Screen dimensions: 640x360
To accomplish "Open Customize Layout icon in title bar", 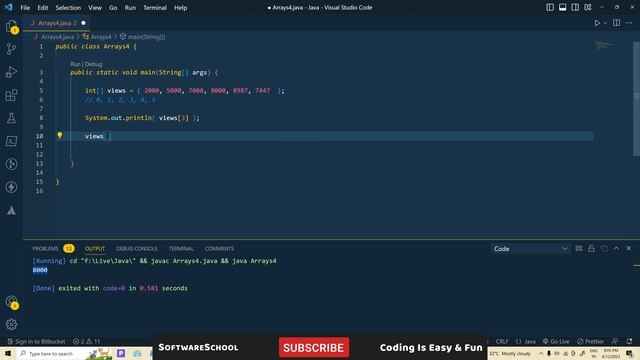I will (588, 7).
